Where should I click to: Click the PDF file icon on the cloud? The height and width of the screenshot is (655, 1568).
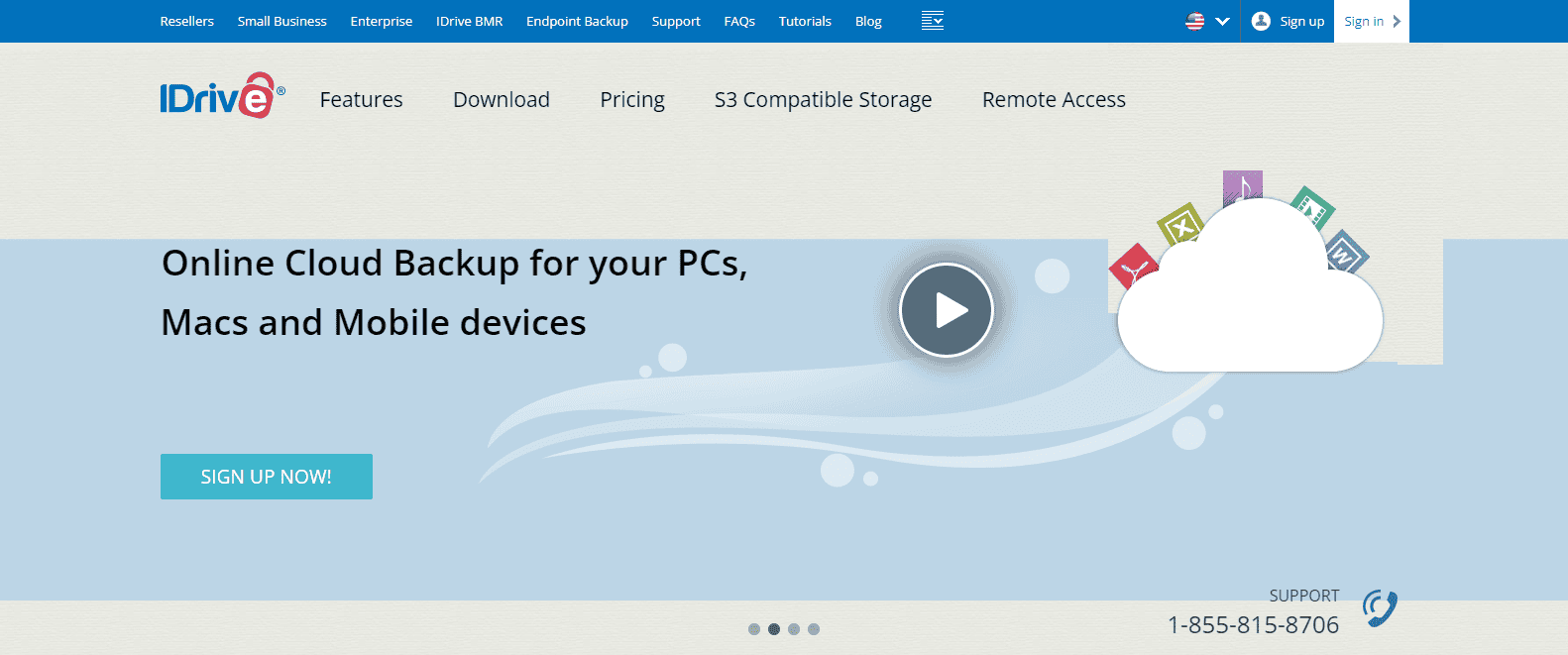1134,268
